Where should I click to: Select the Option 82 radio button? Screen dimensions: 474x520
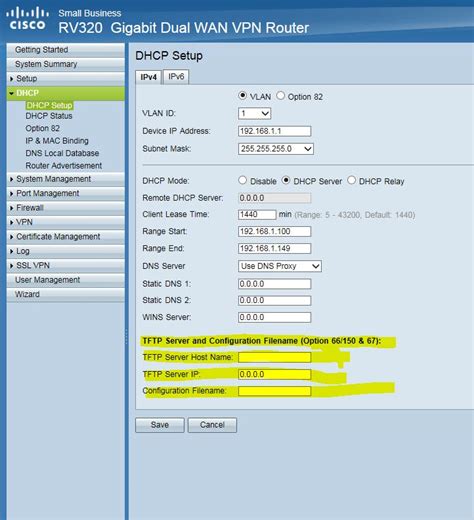coord(281,96)
